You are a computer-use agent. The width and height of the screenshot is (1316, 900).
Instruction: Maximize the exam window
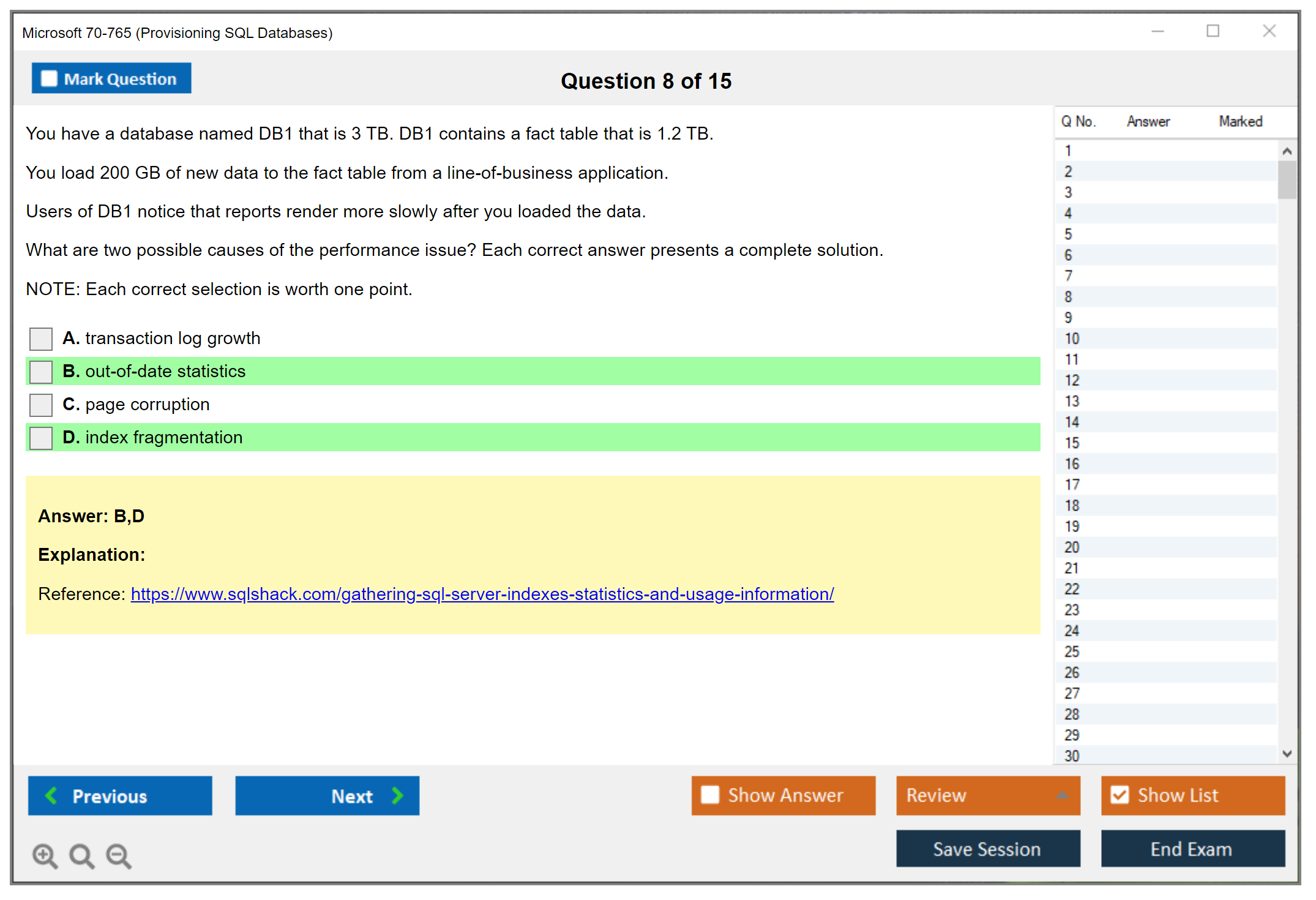(1213, 31)
